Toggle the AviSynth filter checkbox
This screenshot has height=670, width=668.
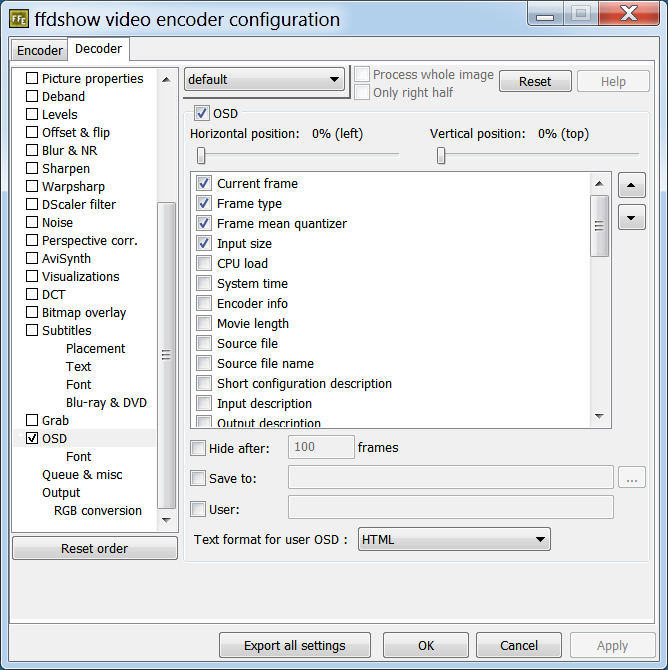pos(32,259)
